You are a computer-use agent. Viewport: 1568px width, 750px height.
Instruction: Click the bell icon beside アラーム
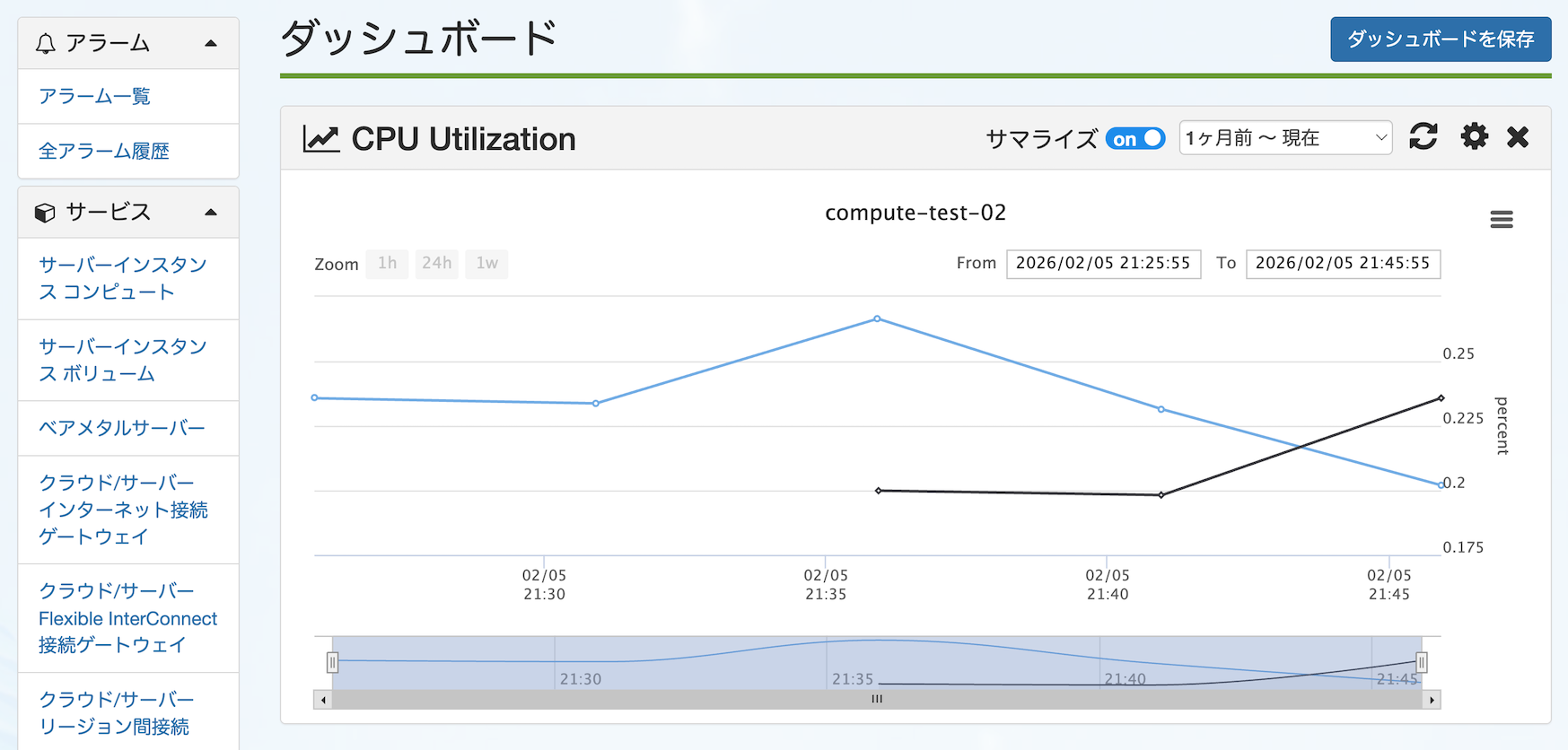pos(45,43)
